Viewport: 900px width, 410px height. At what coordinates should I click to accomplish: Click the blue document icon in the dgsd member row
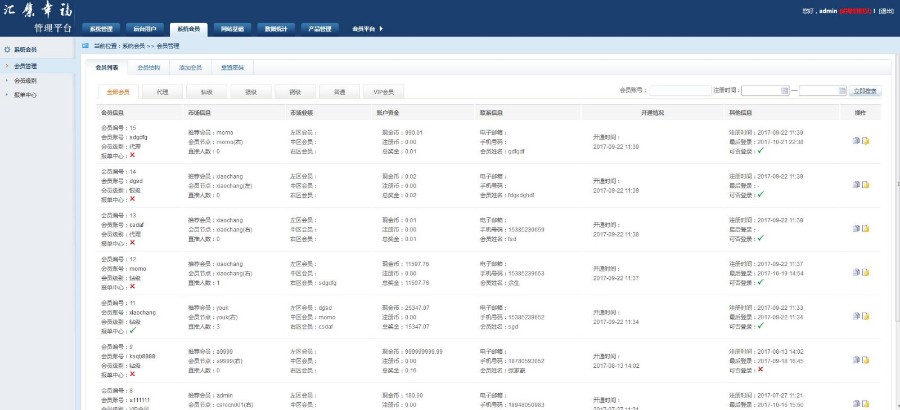(856, 184)
